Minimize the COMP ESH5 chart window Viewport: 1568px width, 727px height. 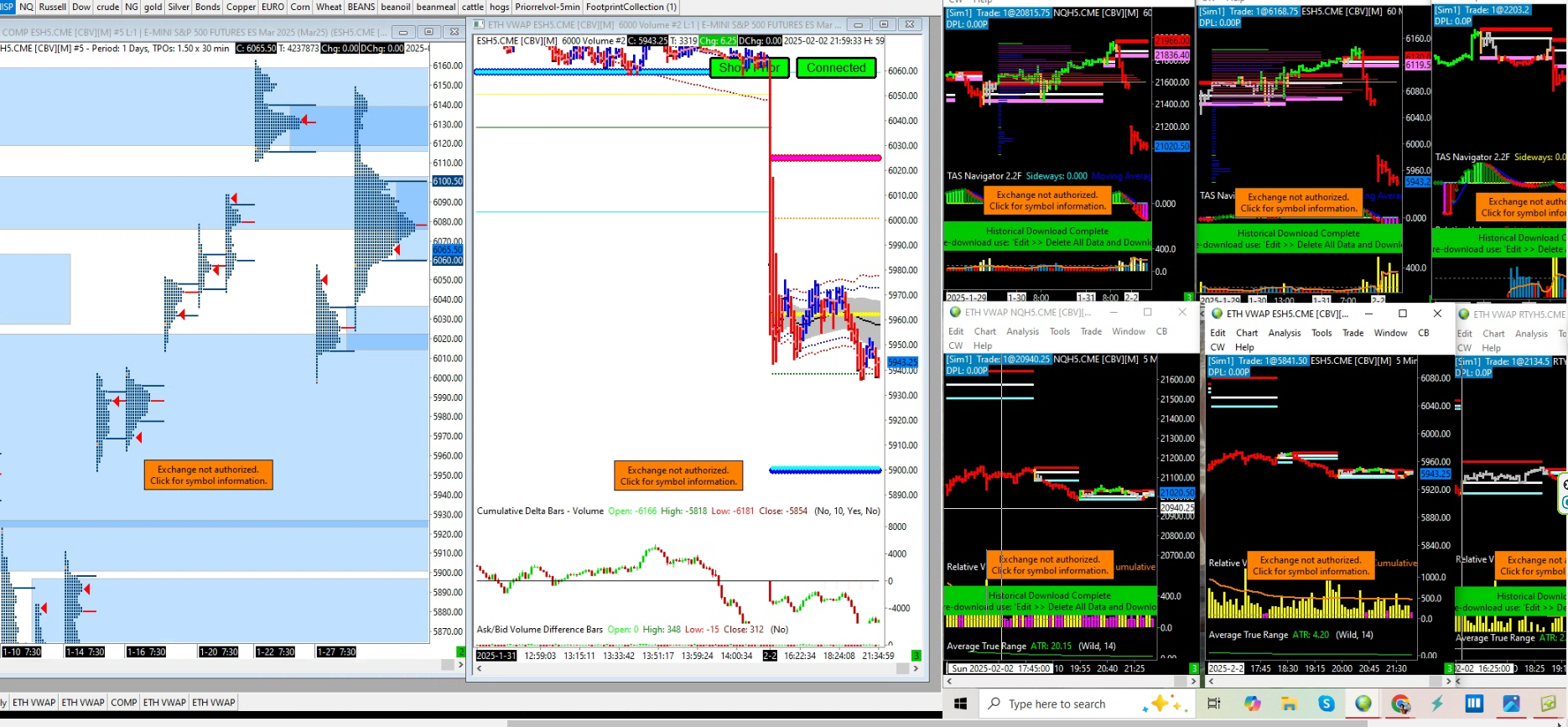click(x=402, y=32)
